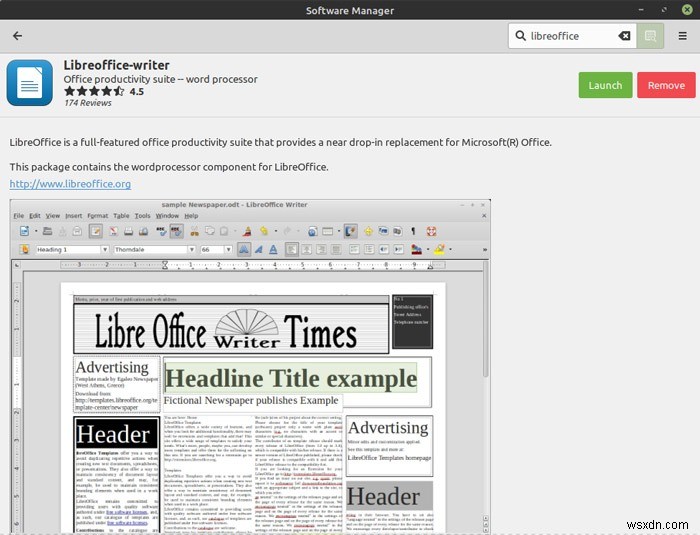The image size is (700, 535).
Task: Open Window menu in Writer preview
Action: coord(167,216)
